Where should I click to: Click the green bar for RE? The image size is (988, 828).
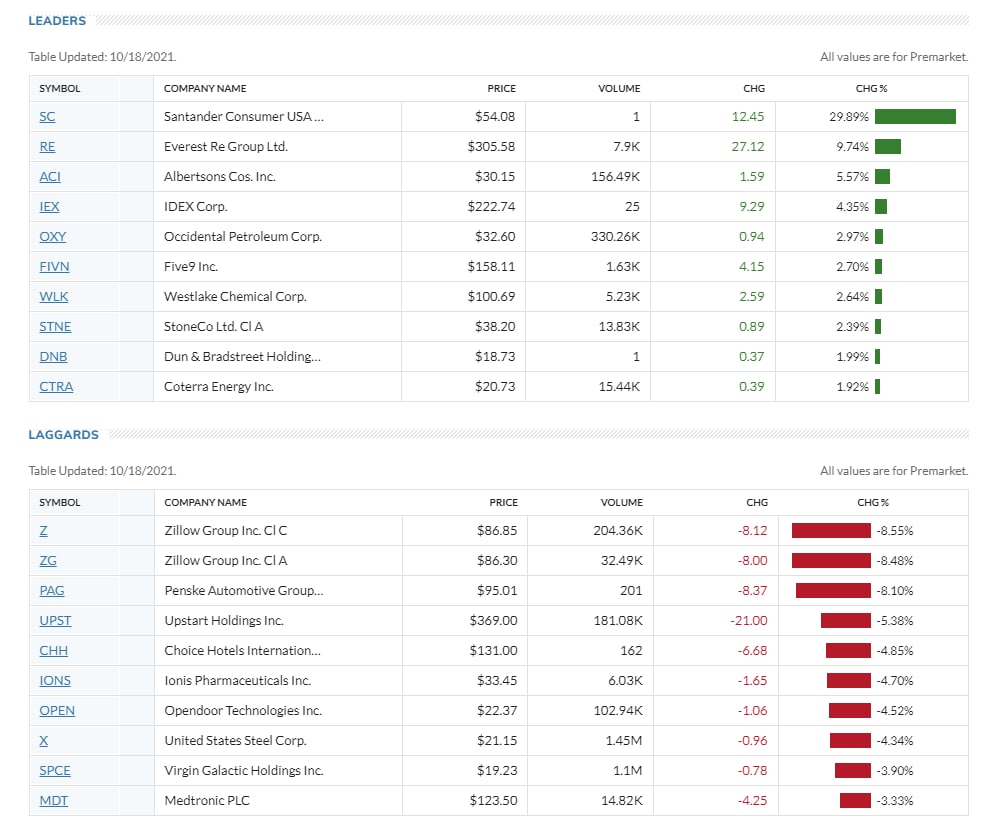pos(888,147)
